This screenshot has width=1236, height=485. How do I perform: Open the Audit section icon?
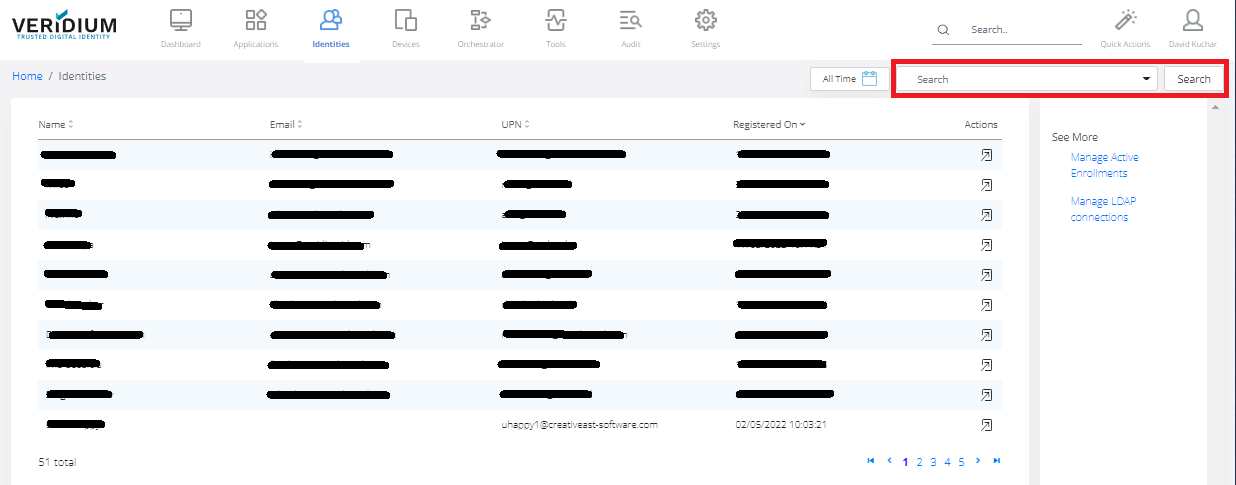tap(630, 20)
